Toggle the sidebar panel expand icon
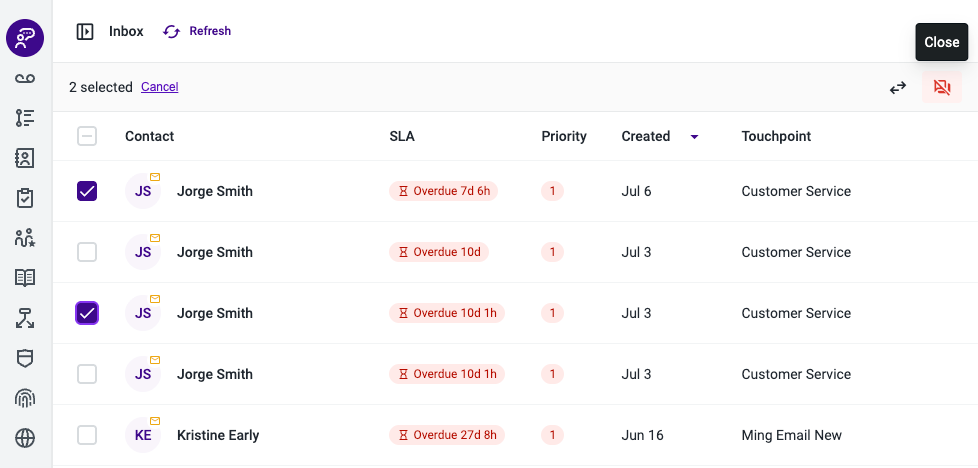Screen dimensions: 978x468 point(85,31)
